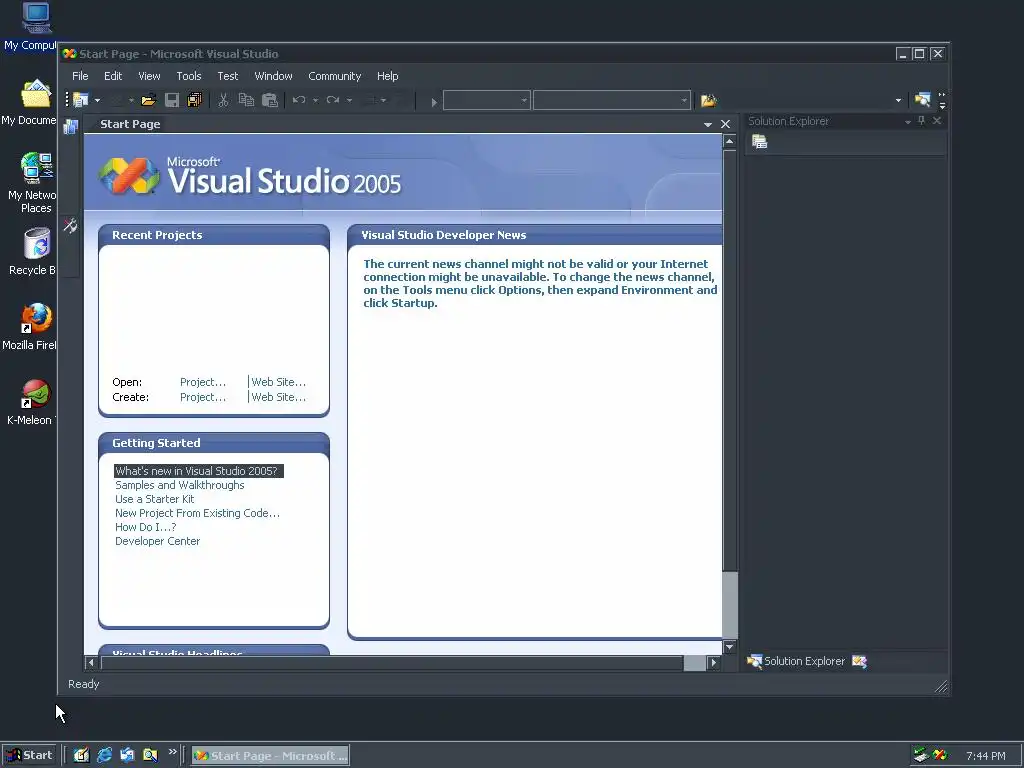Screen dimensions: 1024x768
Task: Open What's new in Visual Studio 2005? link
Action: tap(199, 471)
